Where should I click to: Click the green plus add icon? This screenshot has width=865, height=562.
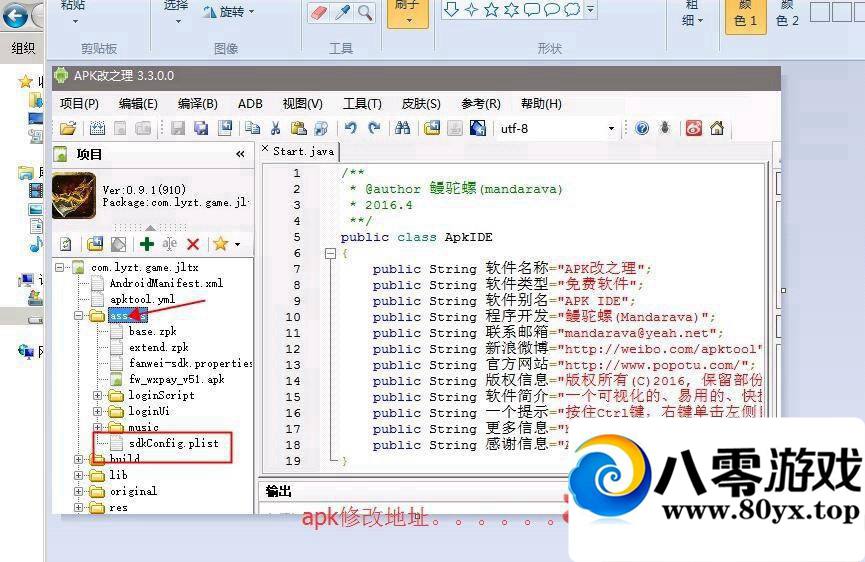[x=147, y=244]
